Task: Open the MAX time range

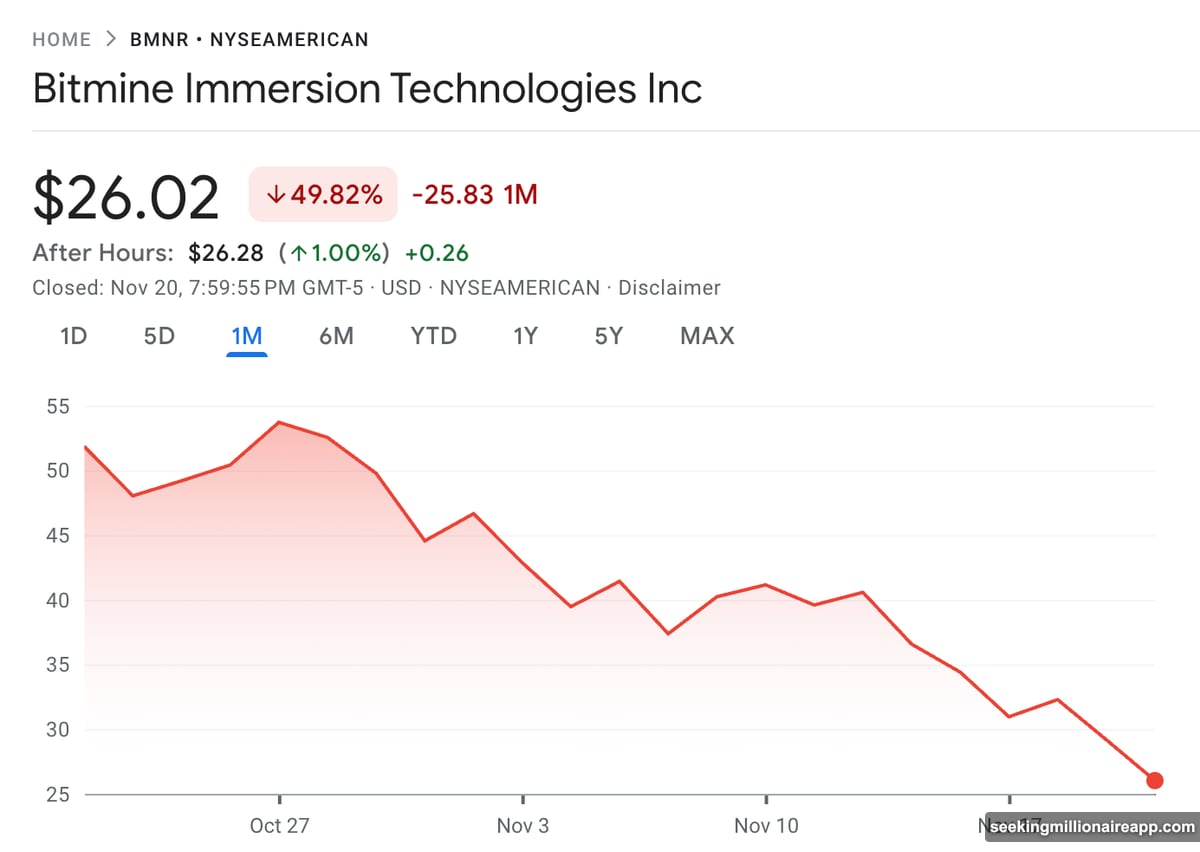Action: pos(707,336)
